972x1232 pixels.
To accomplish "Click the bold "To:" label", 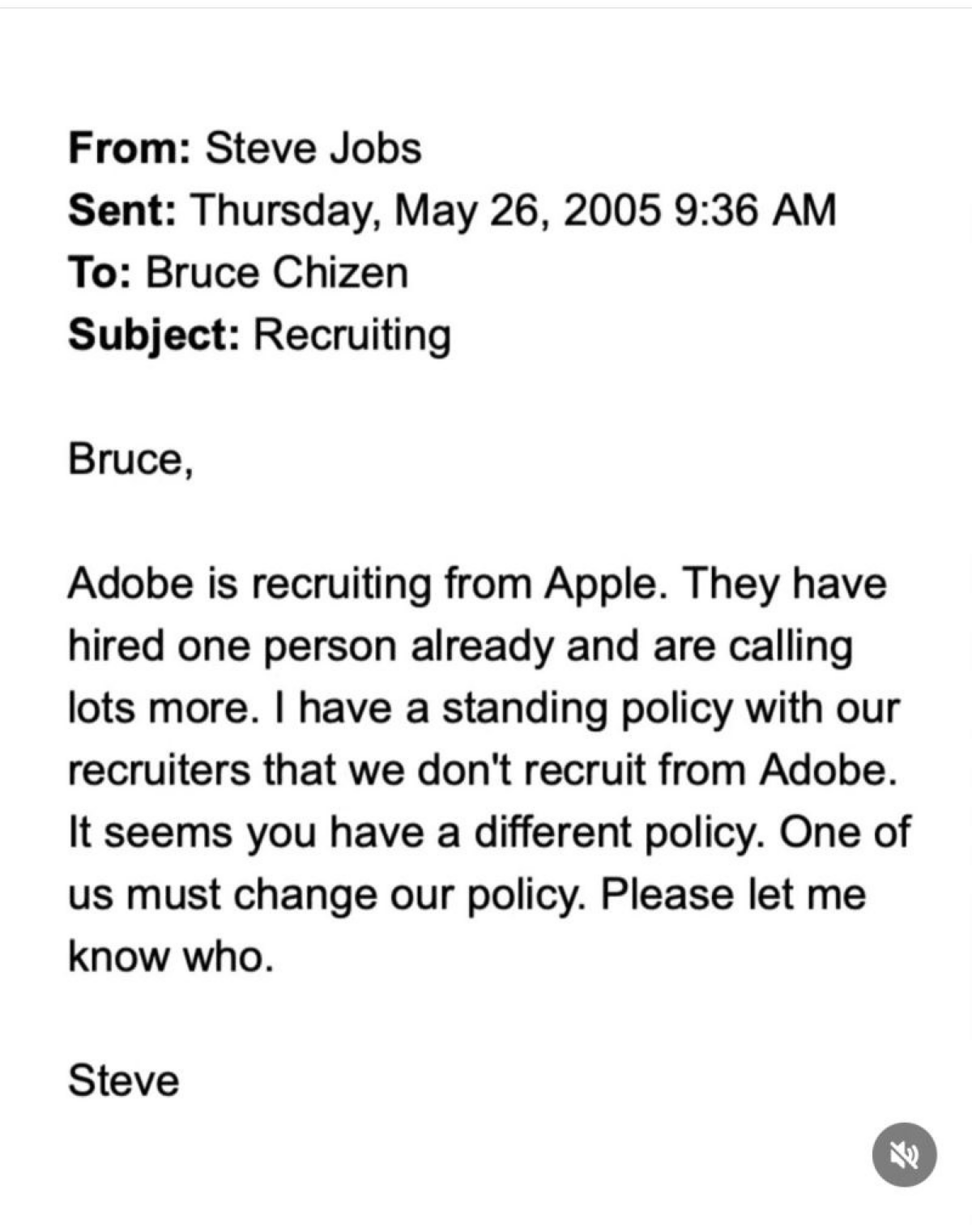I will [100, 272].
